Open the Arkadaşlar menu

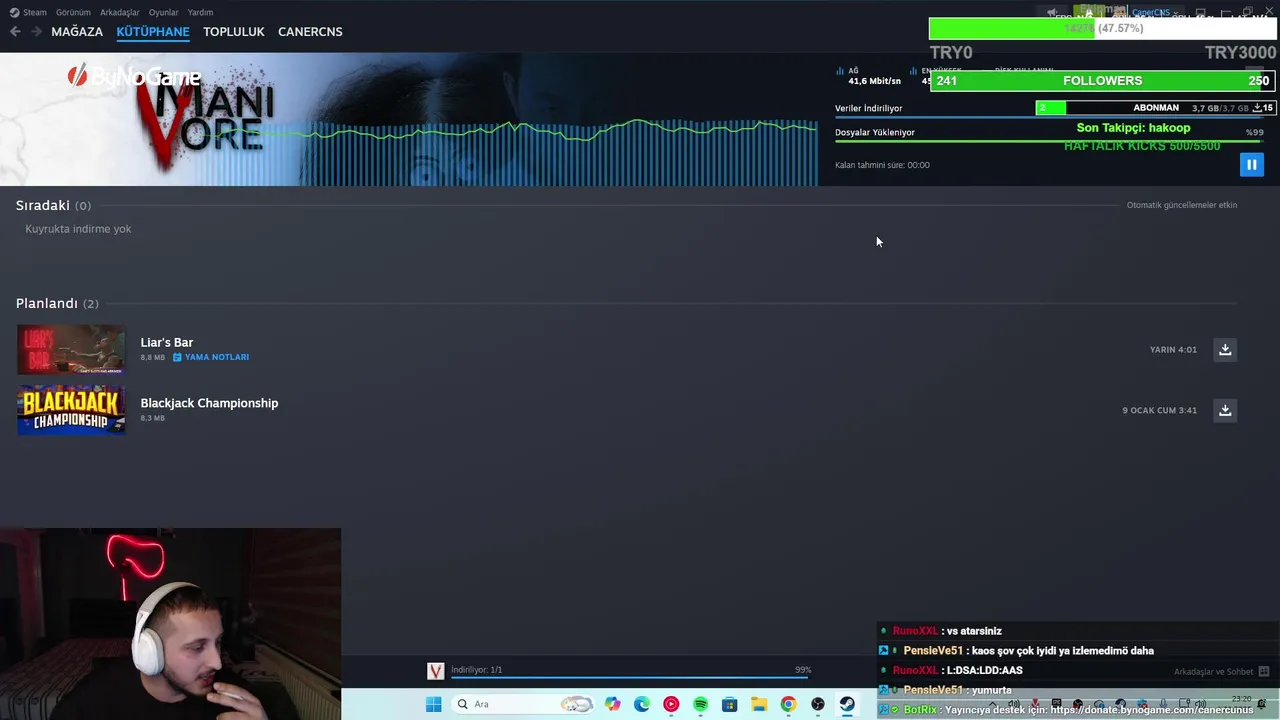120,12
